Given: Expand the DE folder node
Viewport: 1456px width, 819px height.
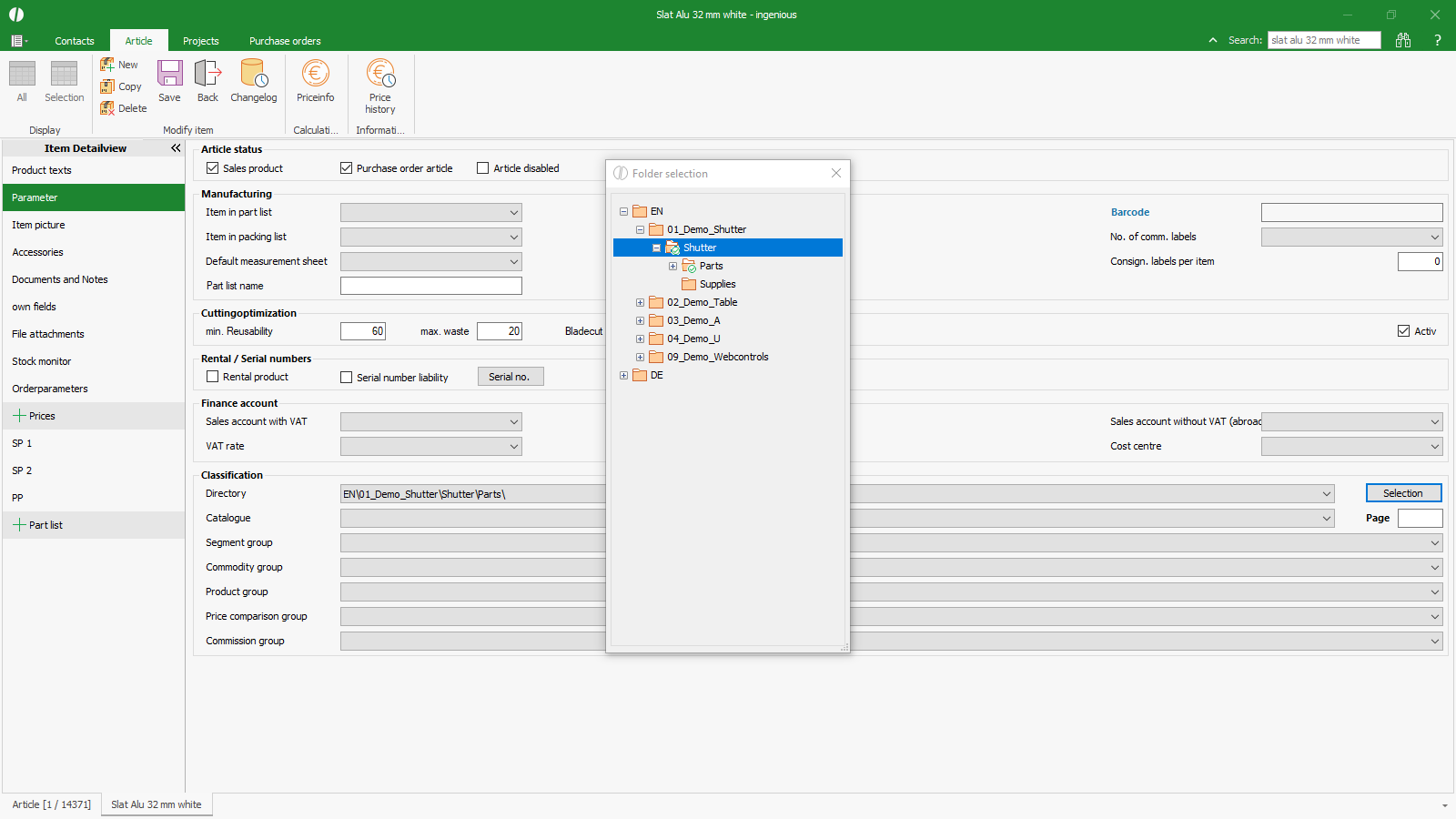Looking at the screenshot, I should [x=623, y=375].
